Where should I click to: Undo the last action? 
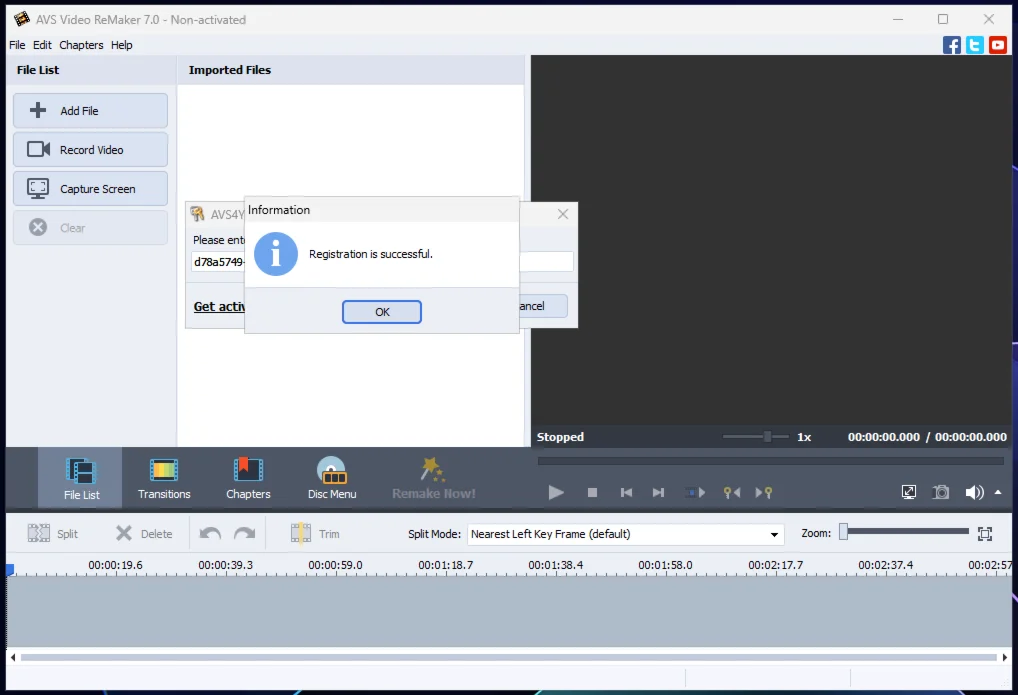(210, 534)
